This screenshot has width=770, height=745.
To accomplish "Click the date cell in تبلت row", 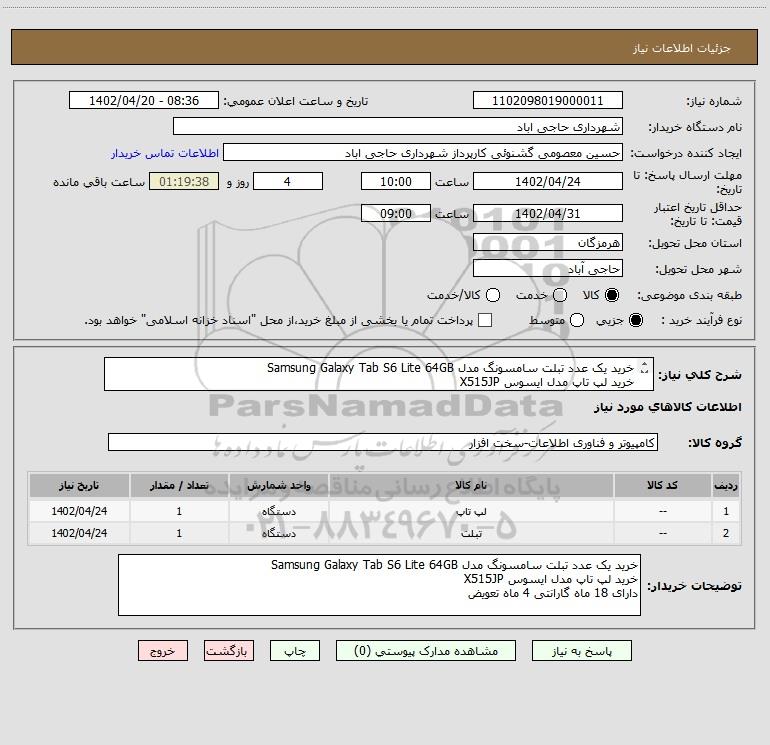I will [x=79, y=533].
